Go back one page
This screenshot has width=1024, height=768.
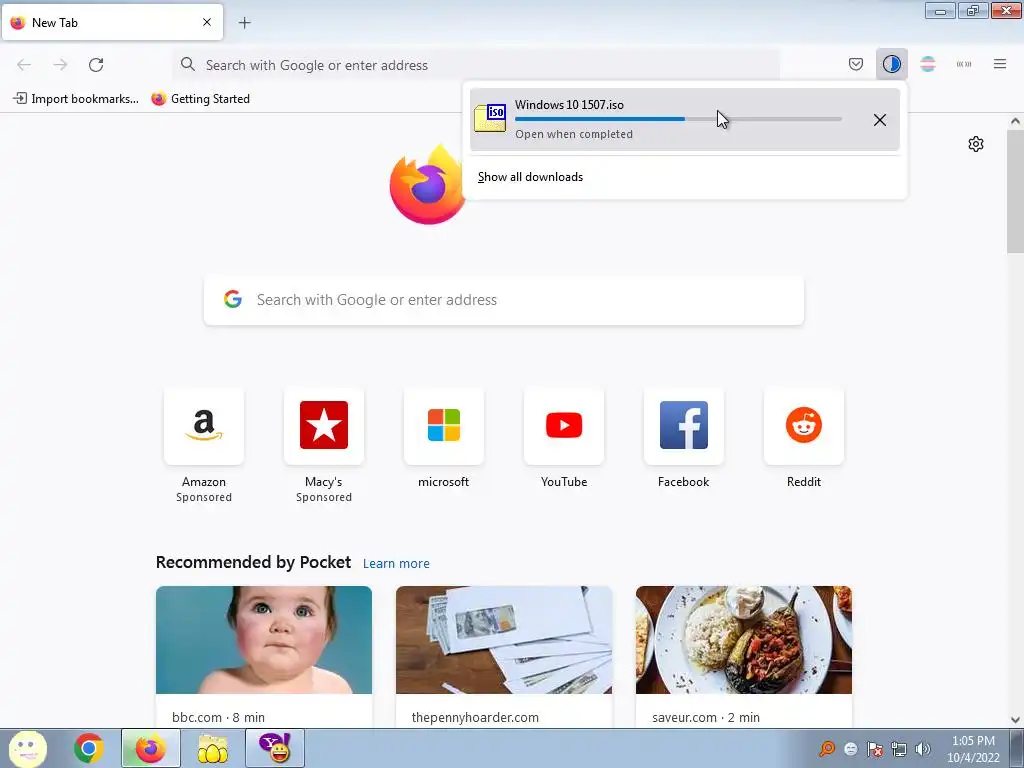tap(24, 65)
